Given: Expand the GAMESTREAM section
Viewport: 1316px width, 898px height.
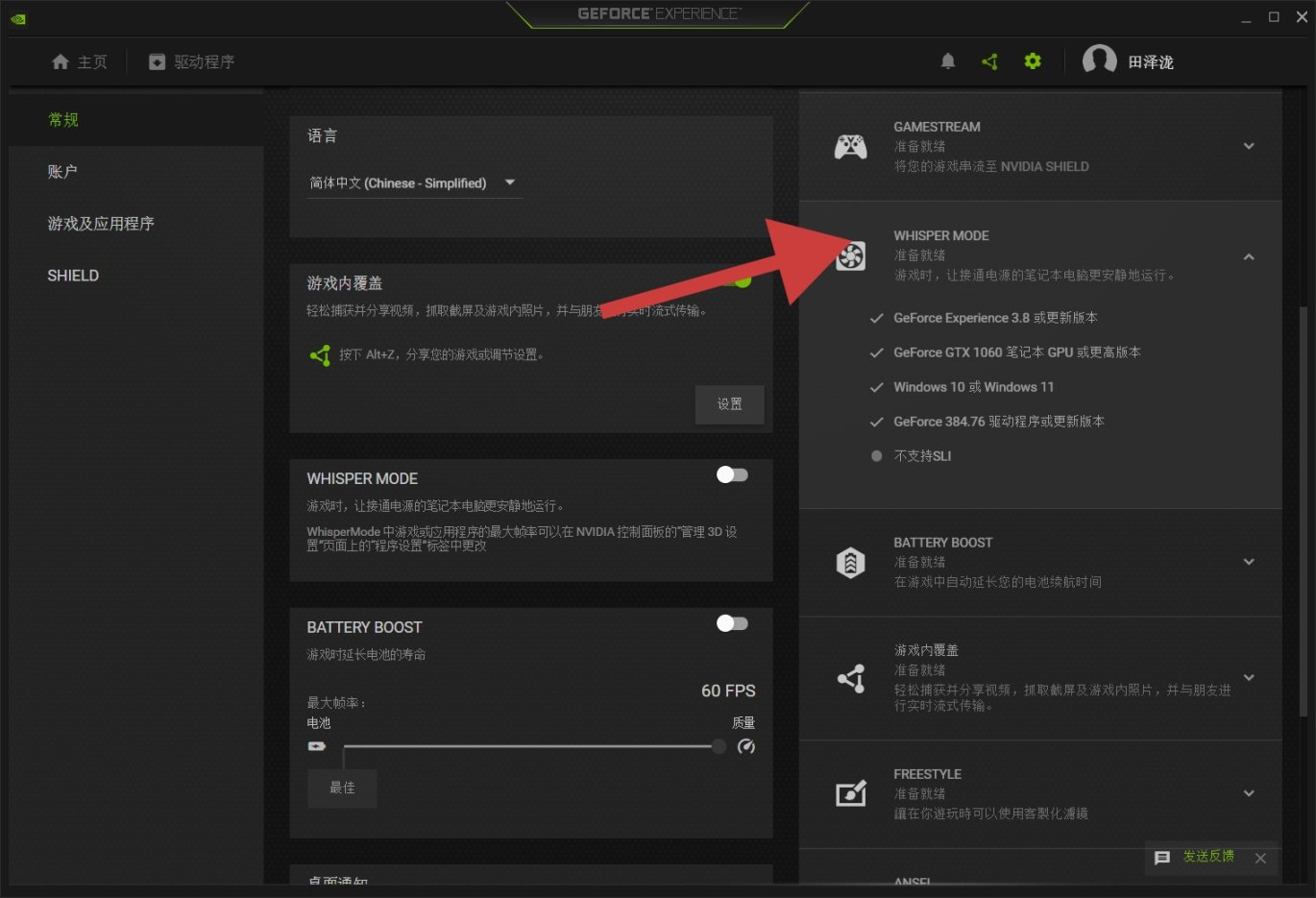Looking at the screenshot, I should pyautogui.click(x=1249, y=146).
